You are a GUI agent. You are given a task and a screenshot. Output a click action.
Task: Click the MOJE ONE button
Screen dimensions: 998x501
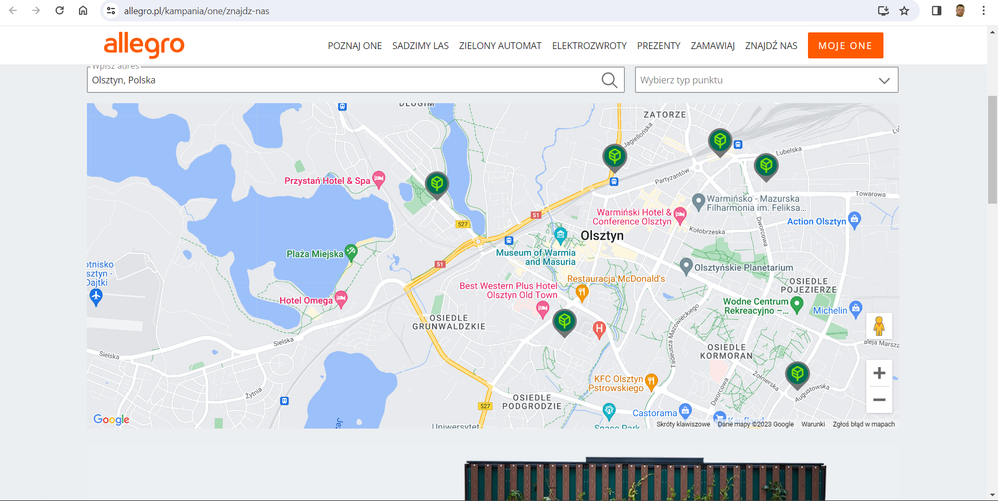pos(845,45)
